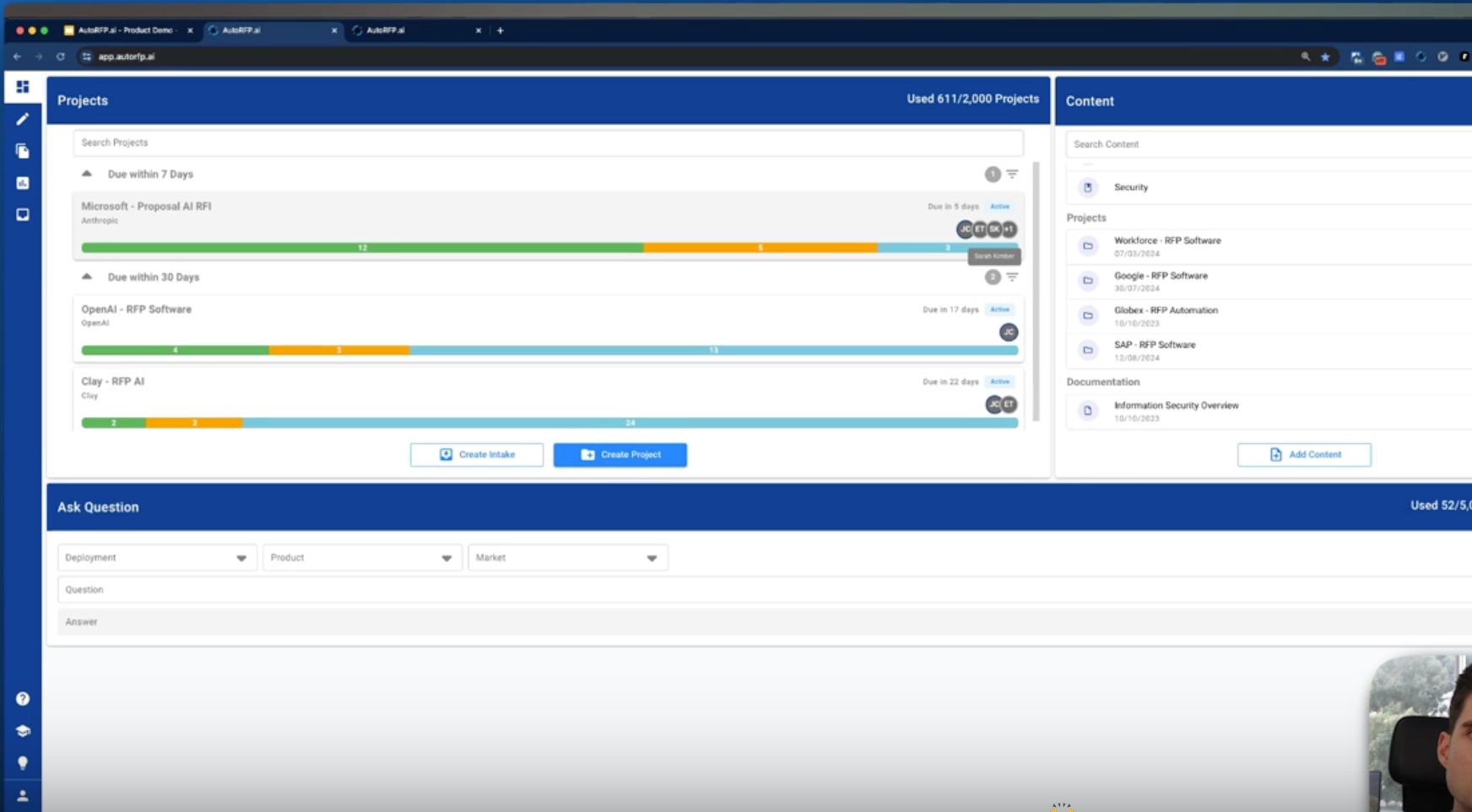Click the JC avatar on the OpenAI project
This screenshot has width=1472, height=812.
(1009, 333)
